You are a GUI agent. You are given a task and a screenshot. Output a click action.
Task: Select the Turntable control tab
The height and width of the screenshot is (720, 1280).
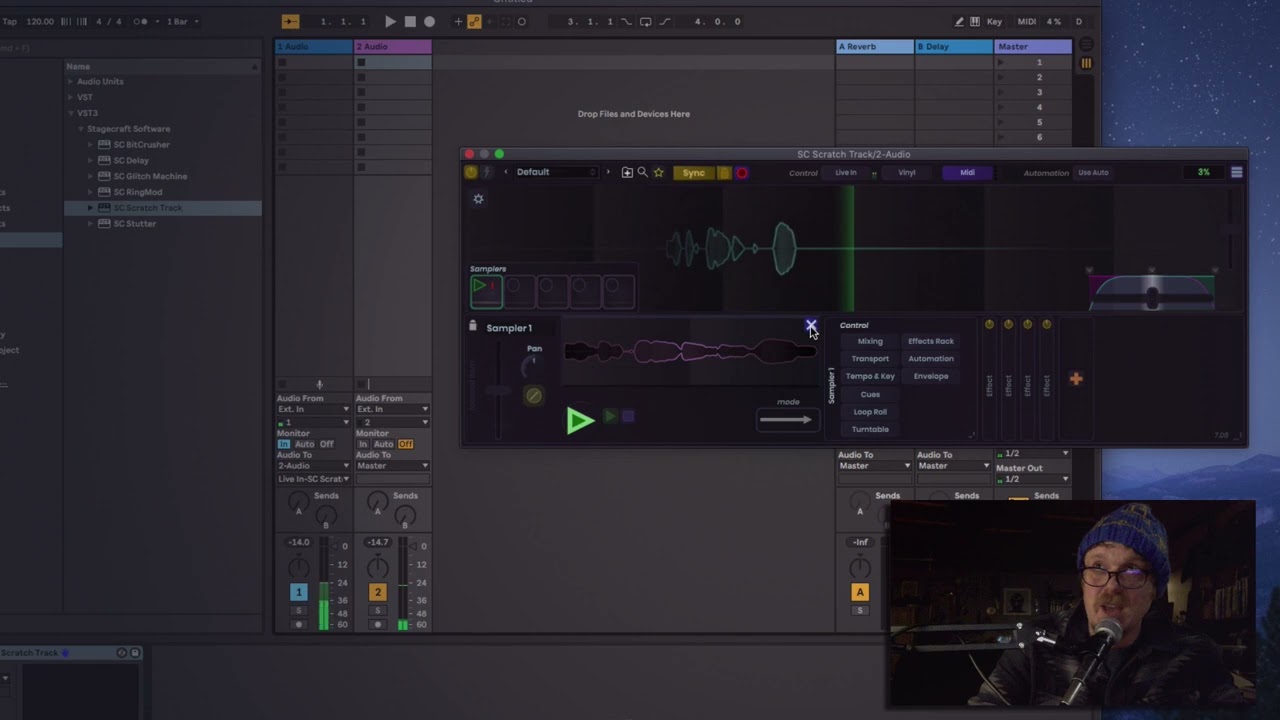pyautogui.click(x=870, y=430)
